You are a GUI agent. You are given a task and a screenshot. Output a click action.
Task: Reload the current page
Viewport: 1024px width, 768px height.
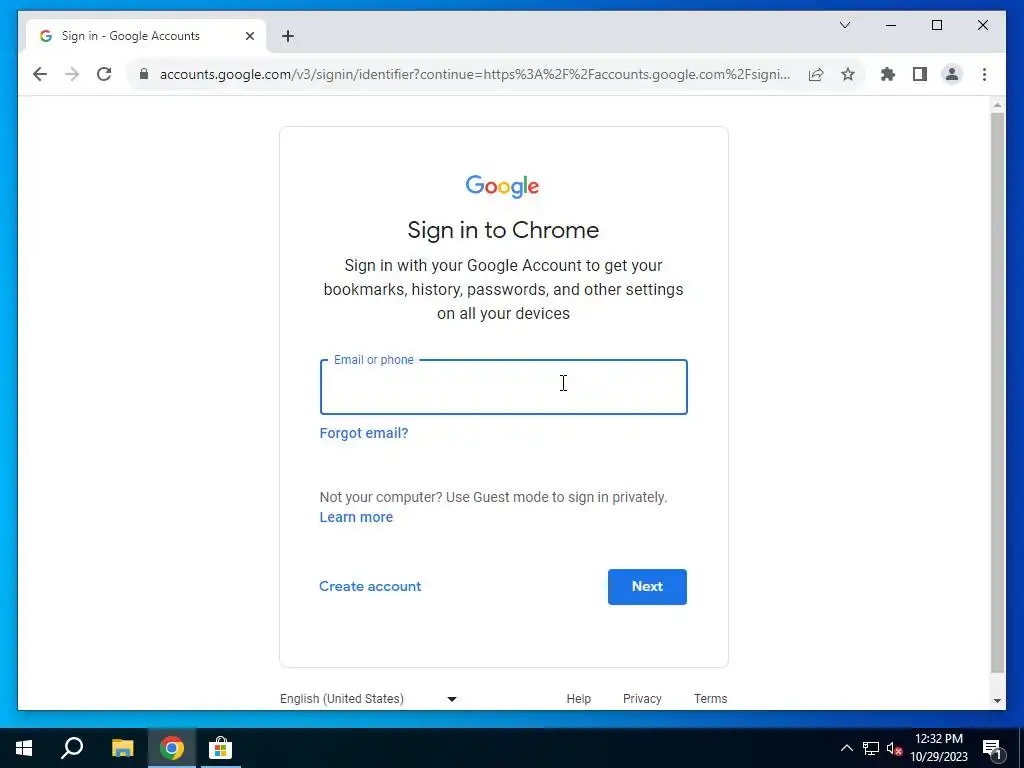pyautogui.click(x=104, y=74)
